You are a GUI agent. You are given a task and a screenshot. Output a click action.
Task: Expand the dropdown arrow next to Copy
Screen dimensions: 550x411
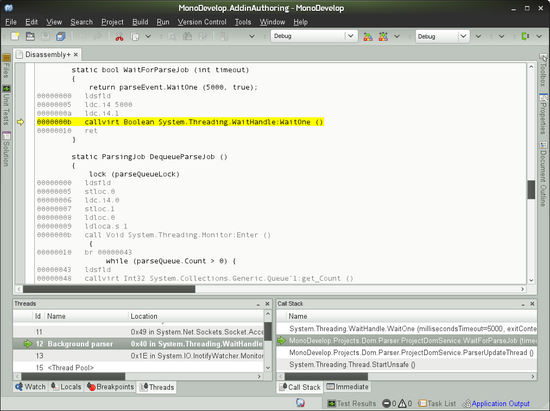[x=148, y=36]
